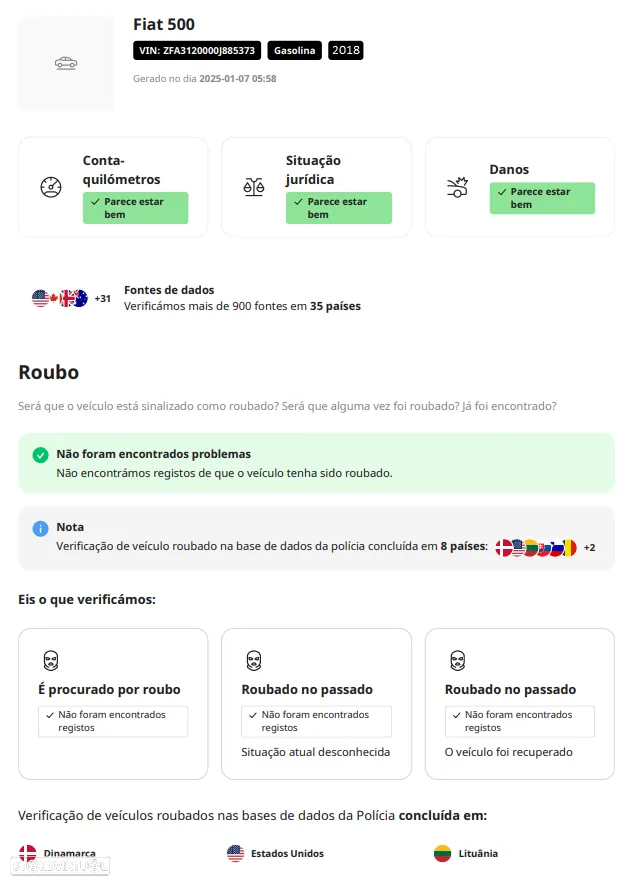632x886 pixels.
Task: Expand the +2 countries flags in Nota
Action: [590, 548]
